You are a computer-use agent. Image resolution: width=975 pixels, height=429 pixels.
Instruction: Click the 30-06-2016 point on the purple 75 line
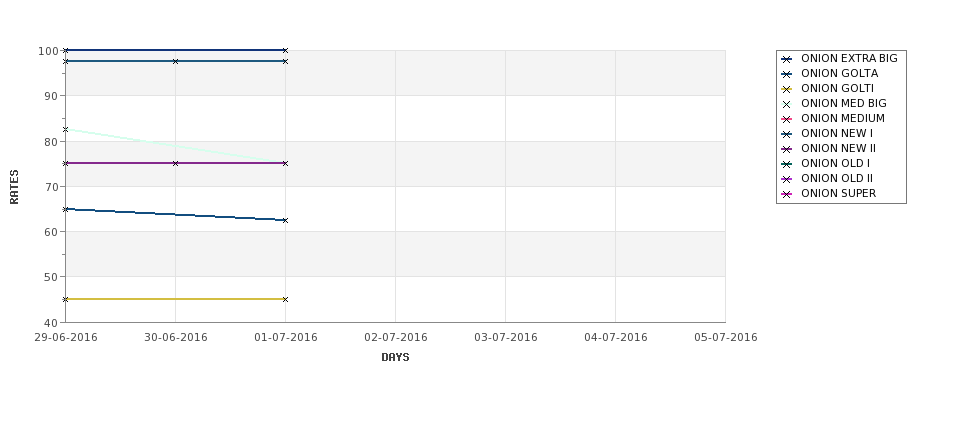175,163
